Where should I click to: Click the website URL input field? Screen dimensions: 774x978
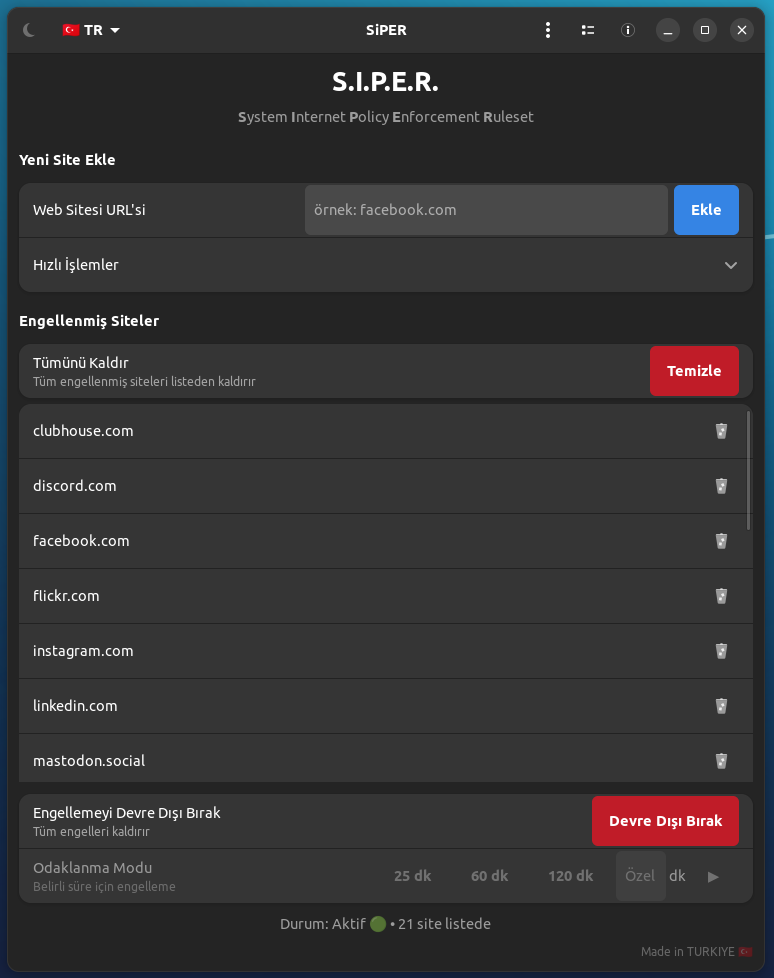(x=486, y=210)
